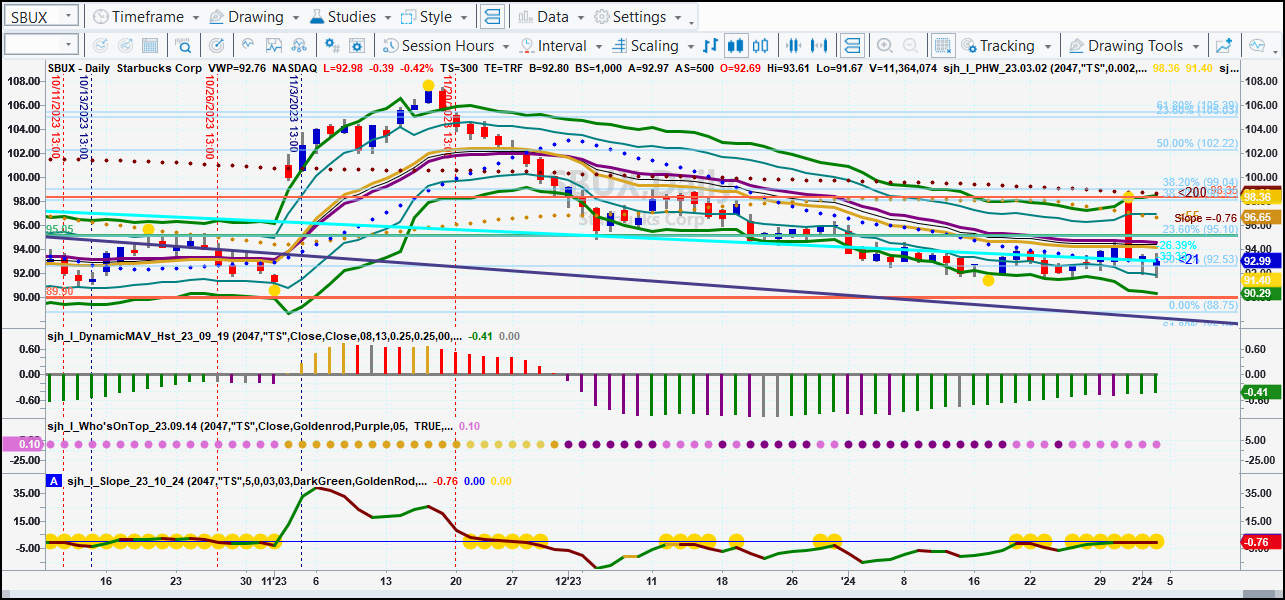Open the Timeframe menu
This screenshot has width=1285, height=600.
coord(145,17)
